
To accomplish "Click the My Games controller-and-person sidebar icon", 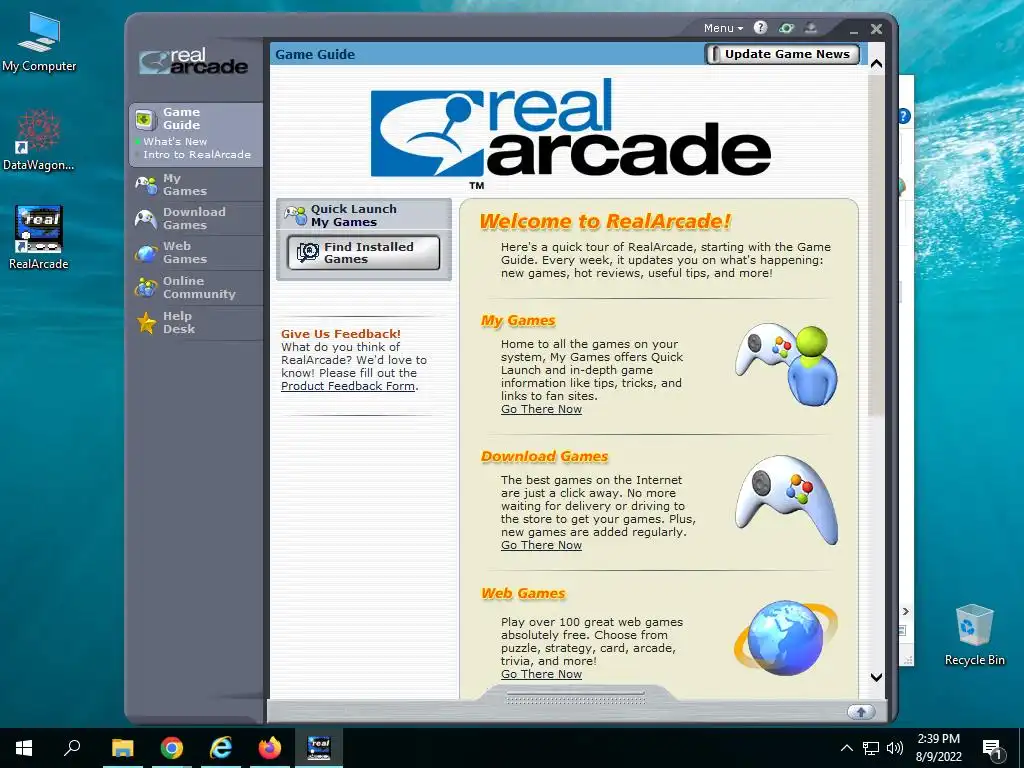I will (x=146, y=185).
